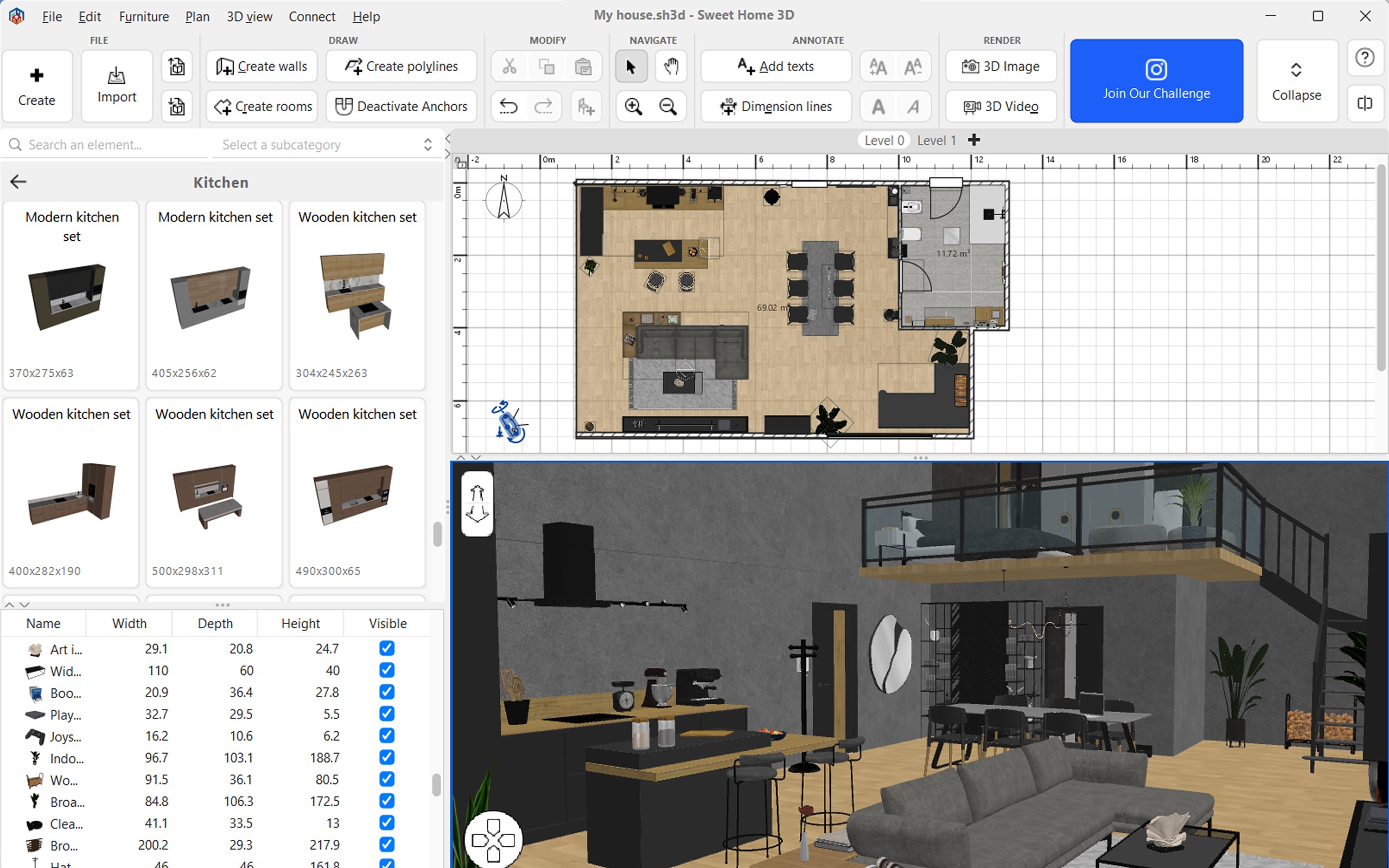The image size is (1389, 868).
Task: Collapse the plan side panel chevron
Action: (447, 138)
